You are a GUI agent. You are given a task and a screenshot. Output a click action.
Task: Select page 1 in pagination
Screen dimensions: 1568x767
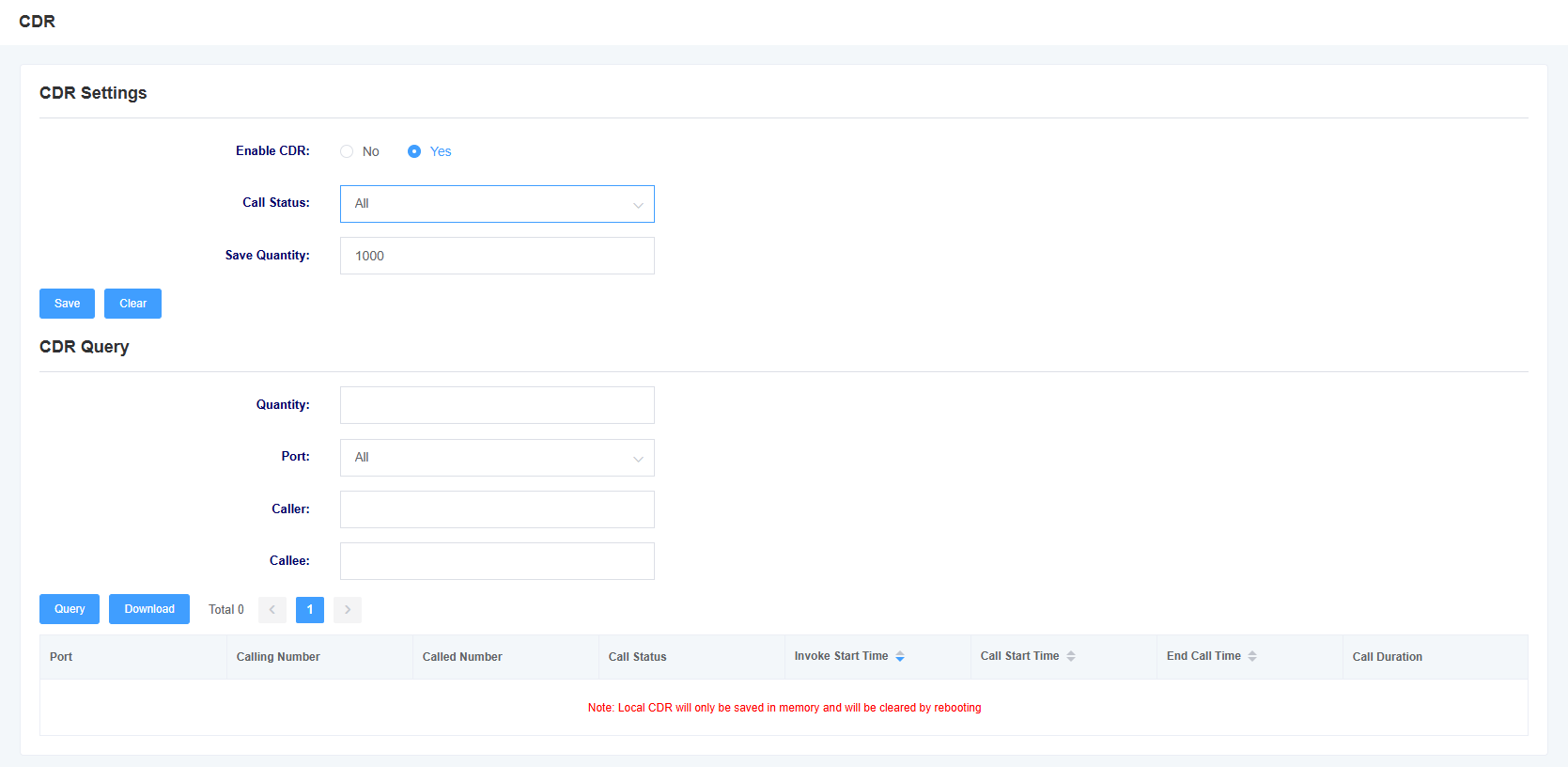[310, 610]
